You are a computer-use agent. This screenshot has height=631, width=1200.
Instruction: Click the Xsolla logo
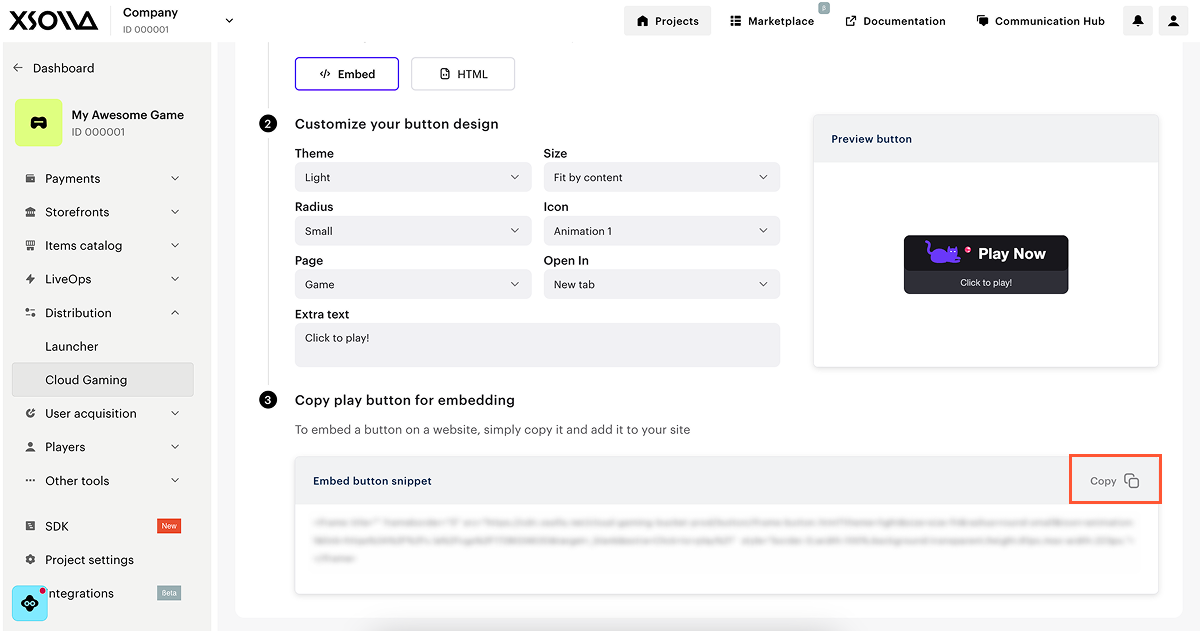54,21
